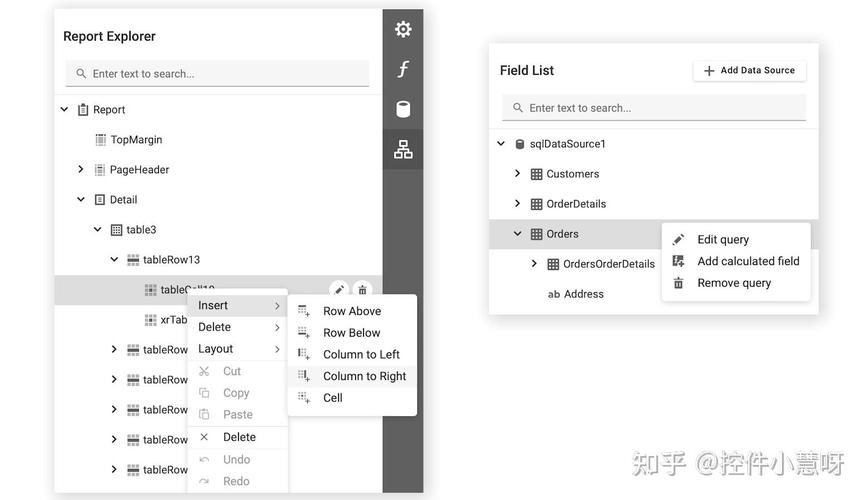This screenshot has height=500, width=867.
Task: Collapse the table3 node
Action: pos(97,229)
